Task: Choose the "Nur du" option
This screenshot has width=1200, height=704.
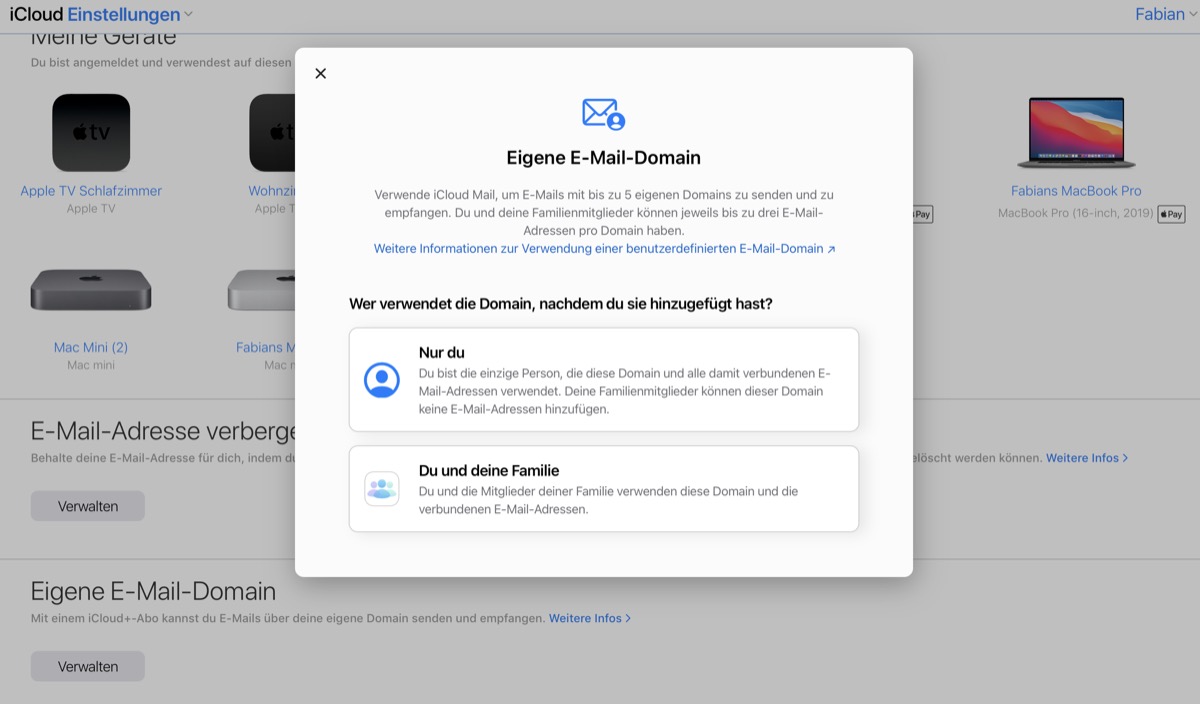Action: click(603, 380)
